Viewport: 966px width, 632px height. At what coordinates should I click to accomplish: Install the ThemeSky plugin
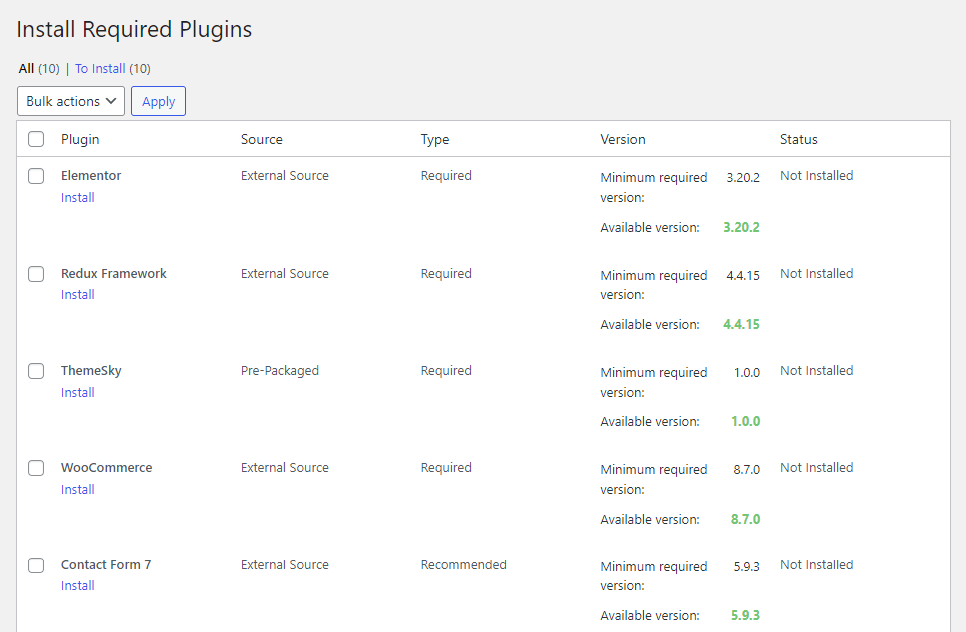coord(78,392)
